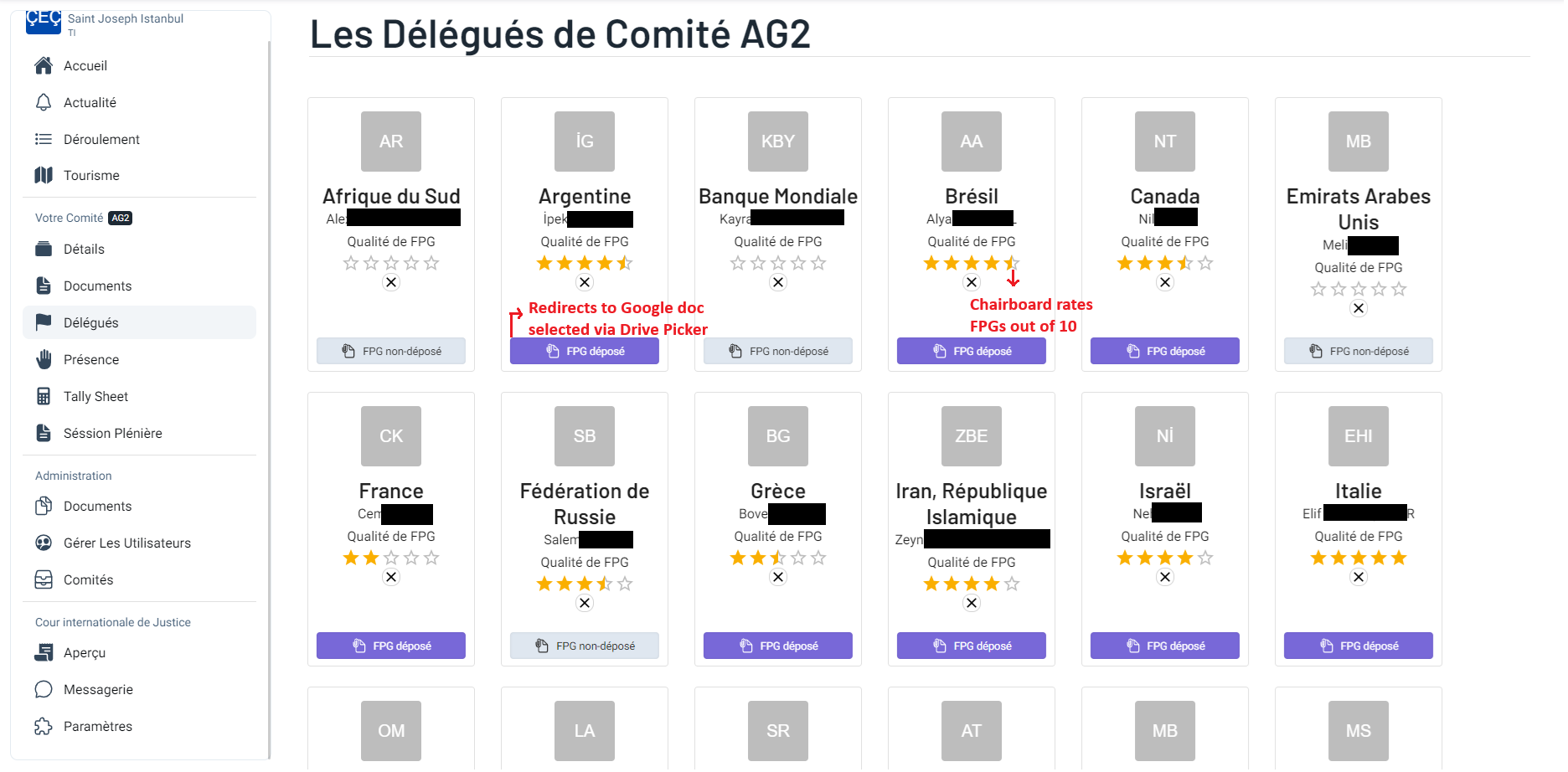Open Actualité via the bell icon
The width and height of the screenshot is (1568, 772).
pyautogui.click(x=44, y=102)
